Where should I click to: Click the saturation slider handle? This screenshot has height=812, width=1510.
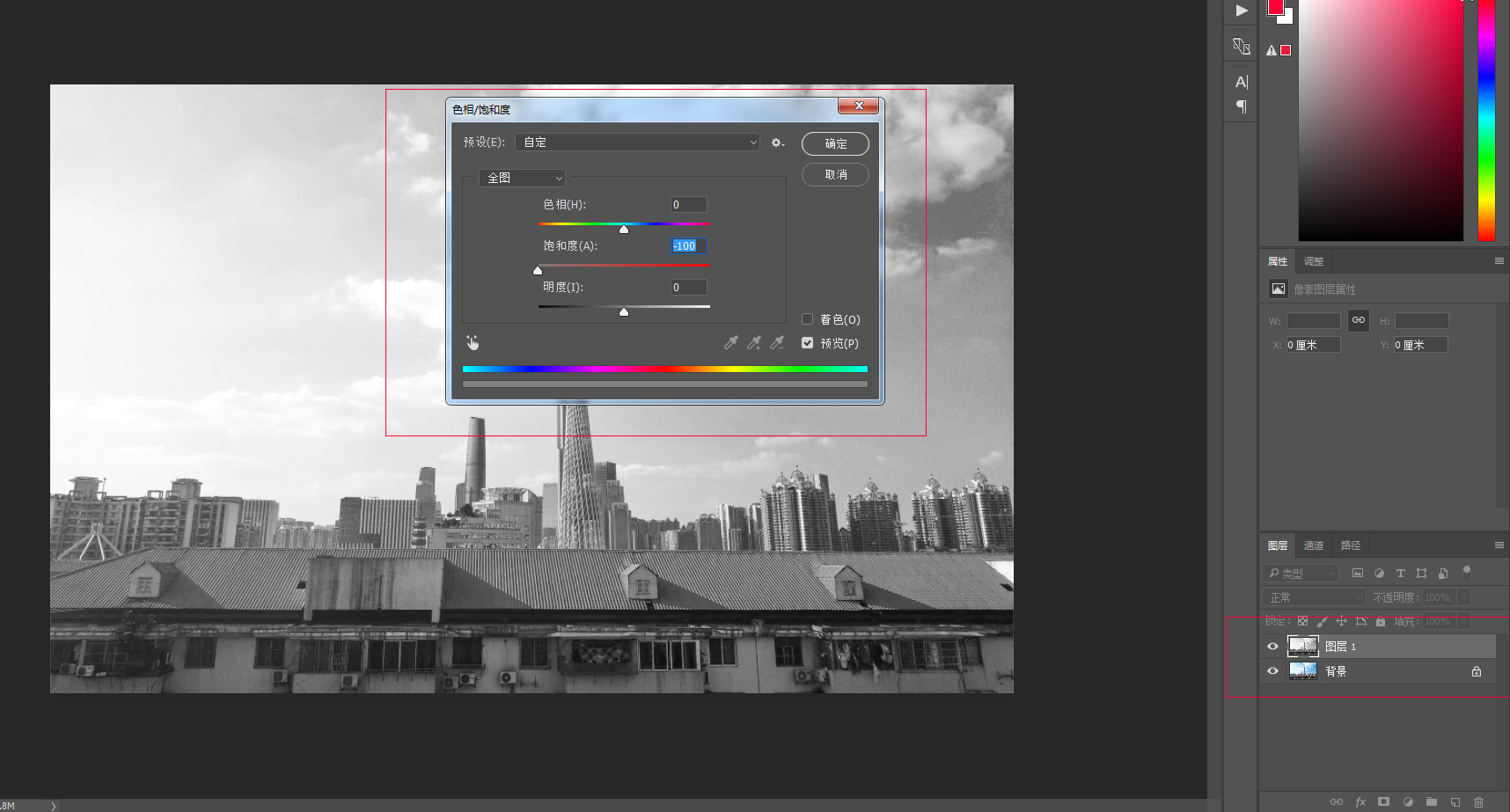(x=538, y=270)
